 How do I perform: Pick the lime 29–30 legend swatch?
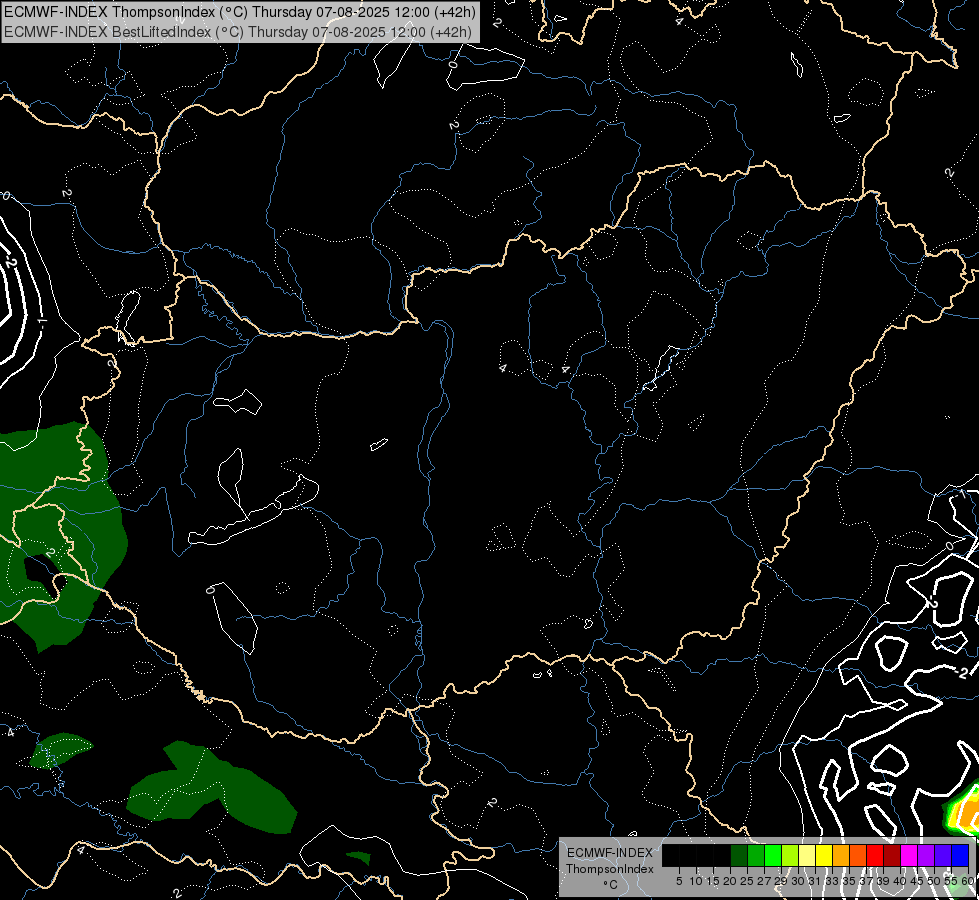pyautogui.click(x=790, y=855)
